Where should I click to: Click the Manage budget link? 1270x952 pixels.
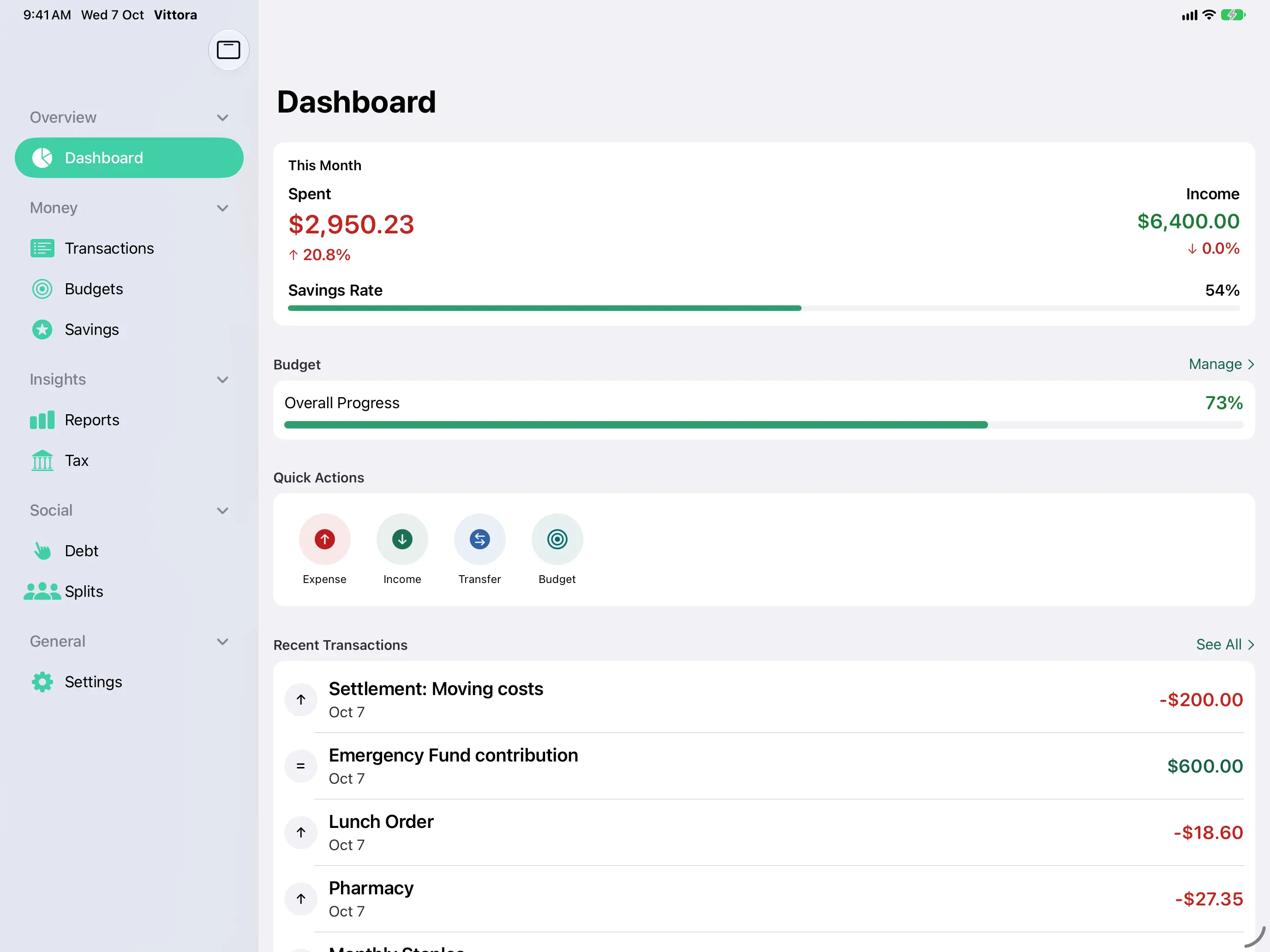pos(1221,364)
